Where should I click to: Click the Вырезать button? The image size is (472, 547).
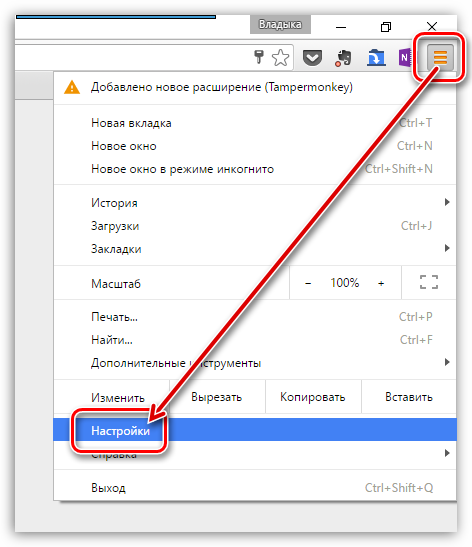click(217, 397)
